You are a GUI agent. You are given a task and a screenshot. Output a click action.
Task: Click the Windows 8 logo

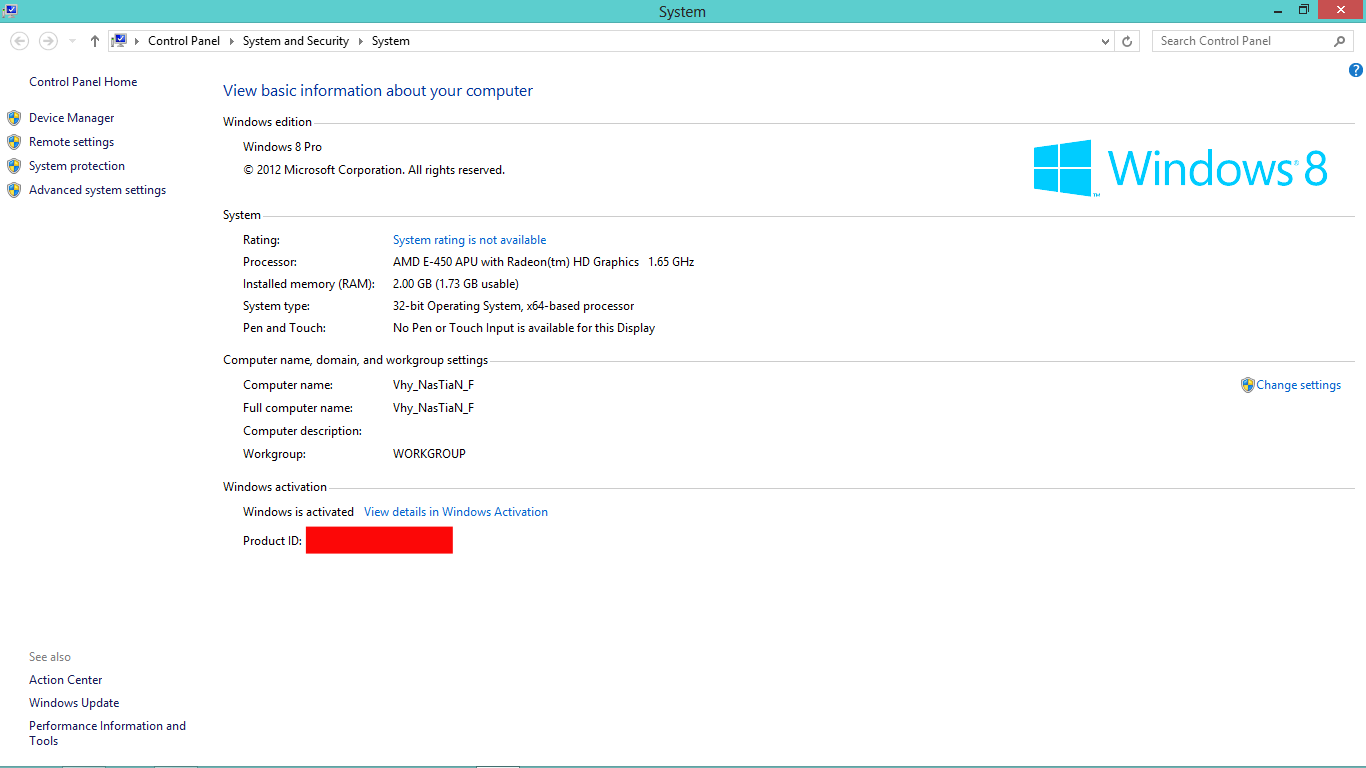[1180, 168]
